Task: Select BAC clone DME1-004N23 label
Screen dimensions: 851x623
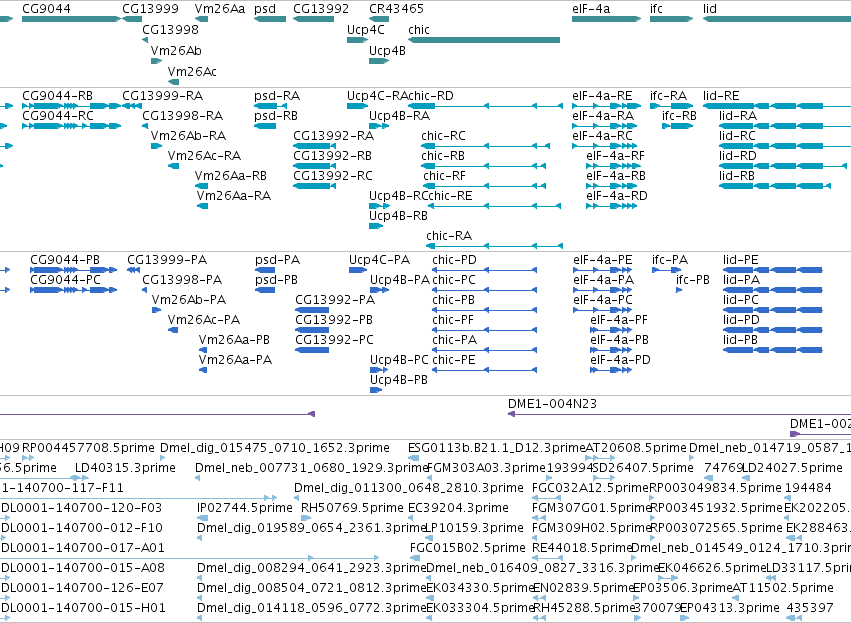Action: point(552,404)
